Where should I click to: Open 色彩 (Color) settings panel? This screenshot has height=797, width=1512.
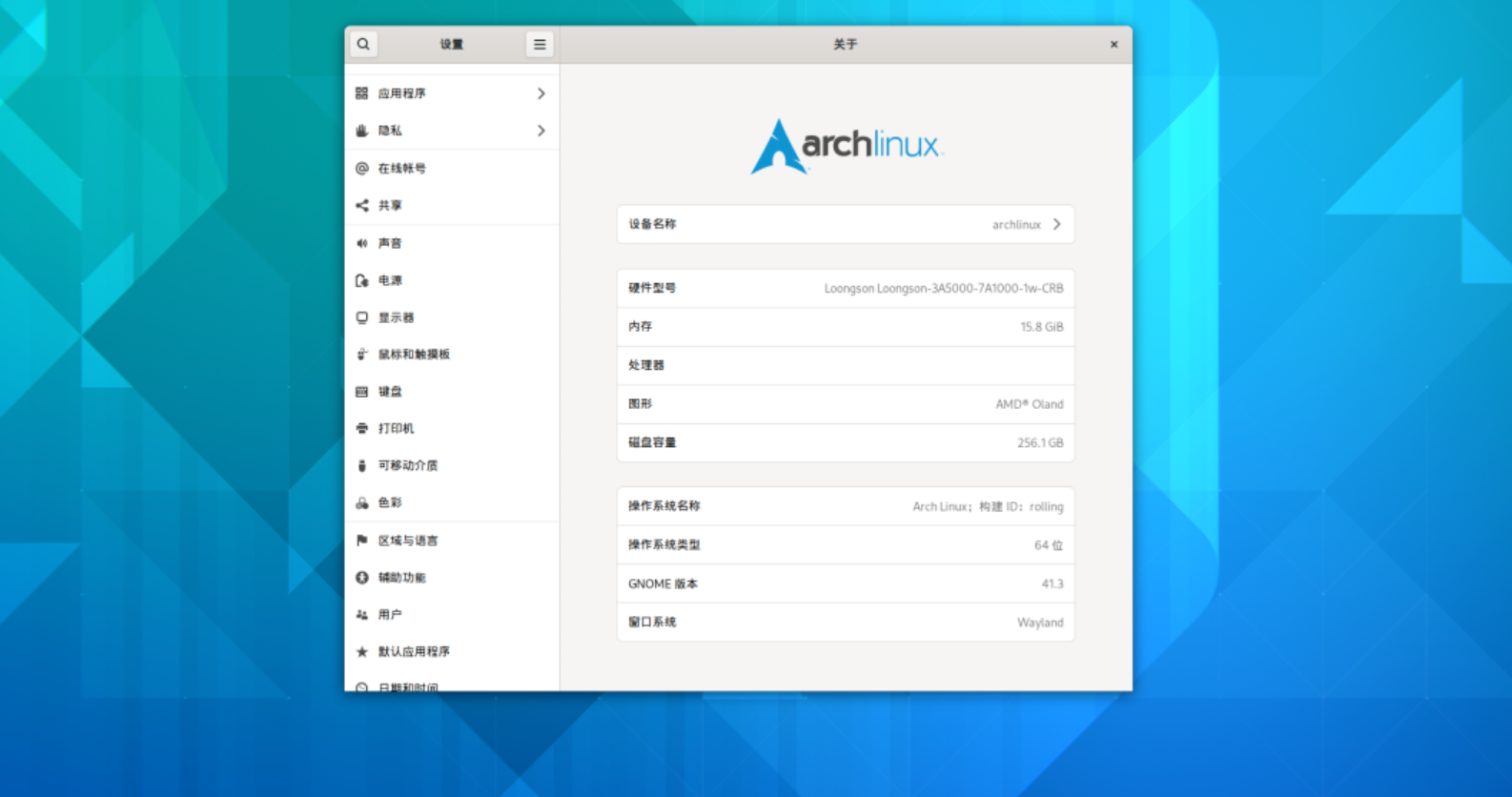tap(390, 502)
